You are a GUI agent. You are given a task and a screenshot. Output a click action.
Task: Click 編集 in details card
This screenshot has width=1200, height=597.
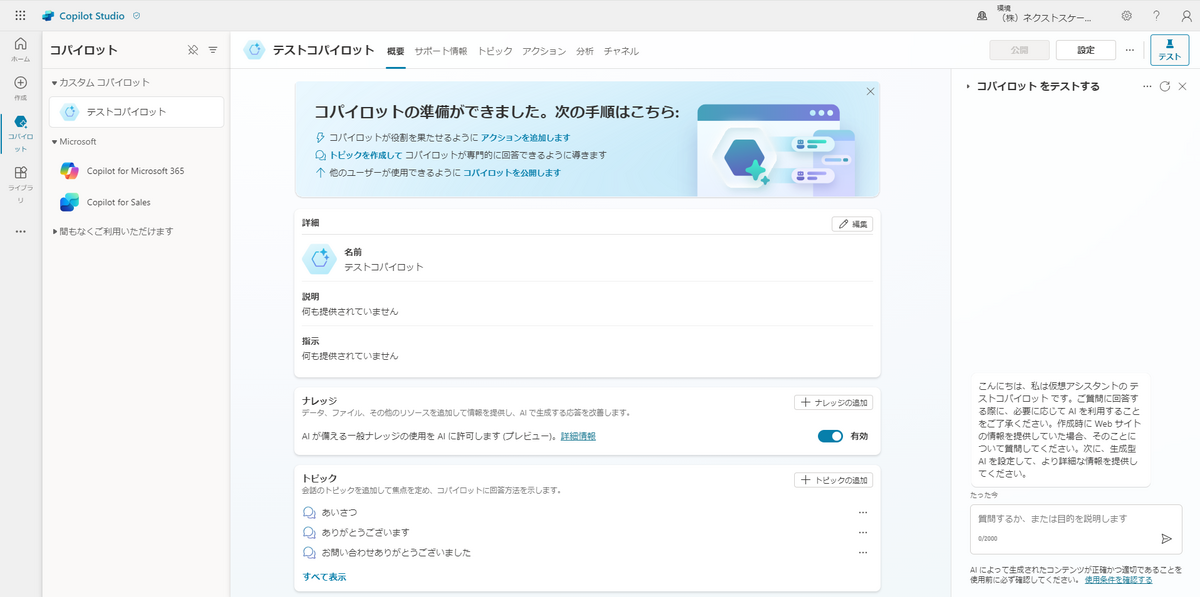pyautogui.click(x=852, y=224)
